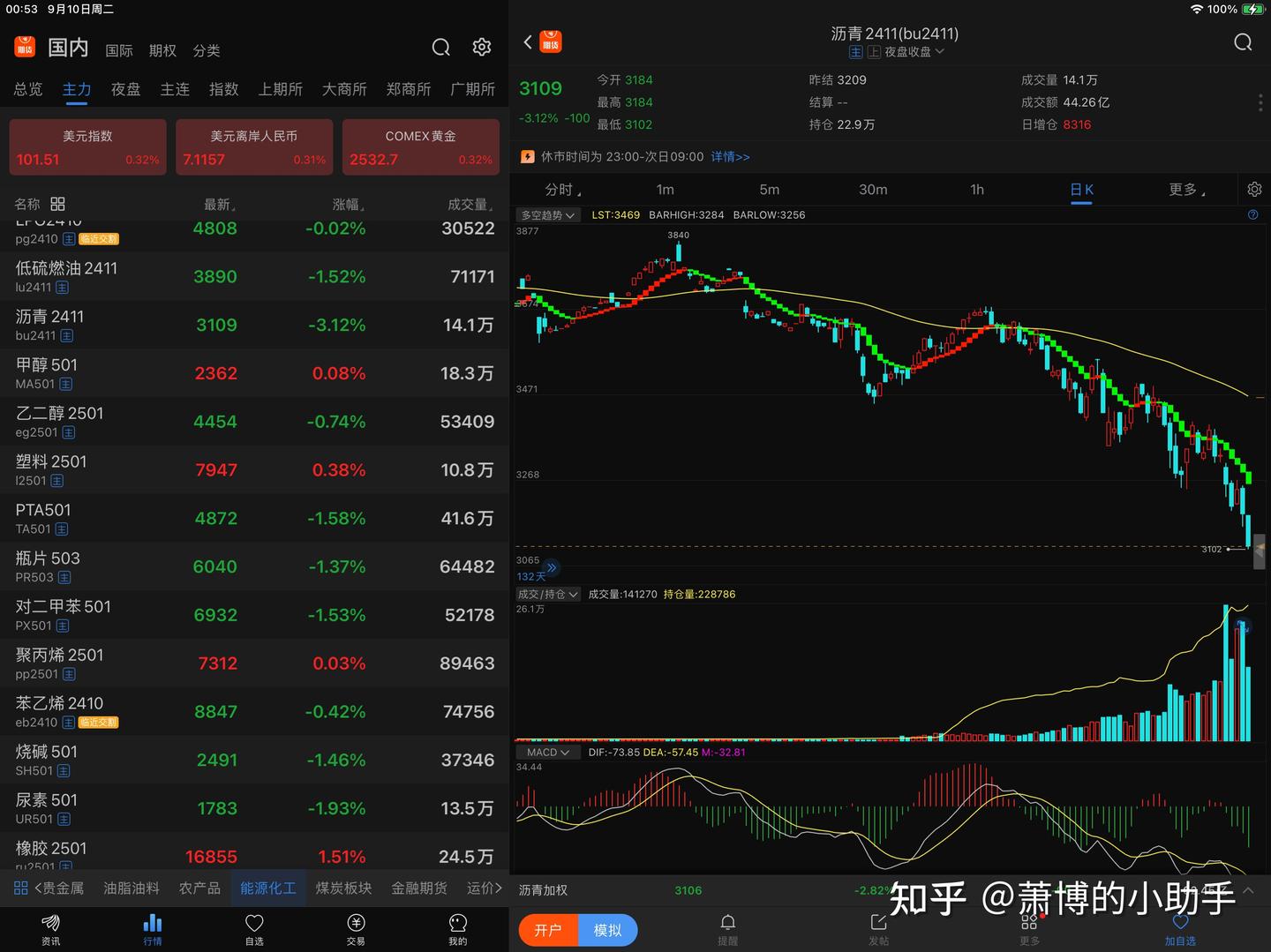Add bu2411 to watchlist via heart icon
Screen dimensions: 1271x952
(x=1181, y=923)
